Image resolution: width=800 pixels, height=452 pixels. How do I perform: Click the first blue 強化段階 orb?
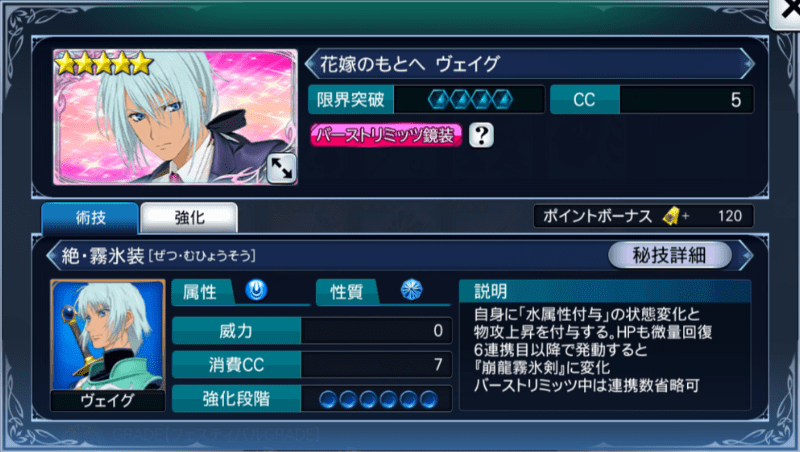click(329, 399)
